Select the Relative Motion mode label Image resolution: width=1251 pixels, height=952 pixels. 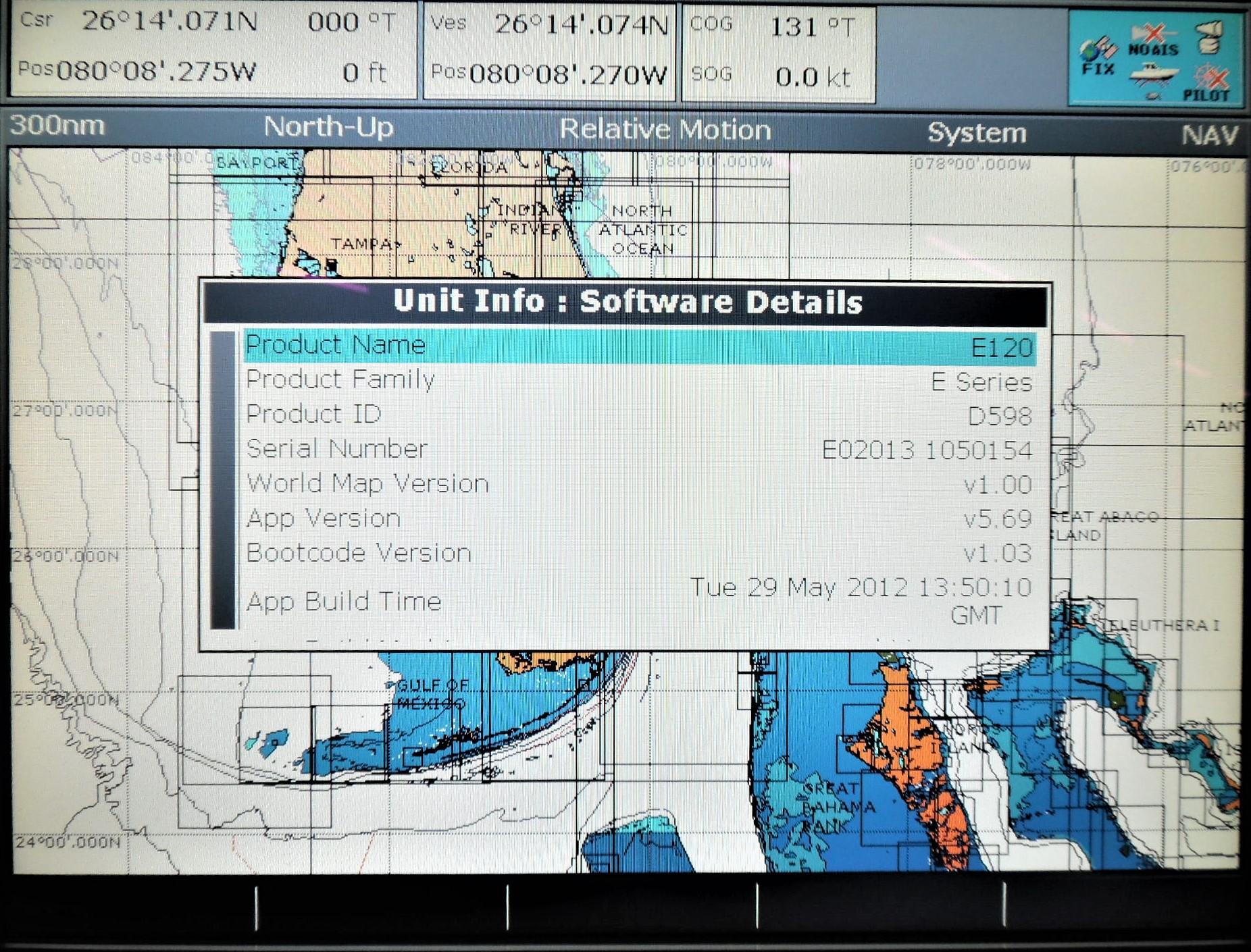tap(665, 129)
